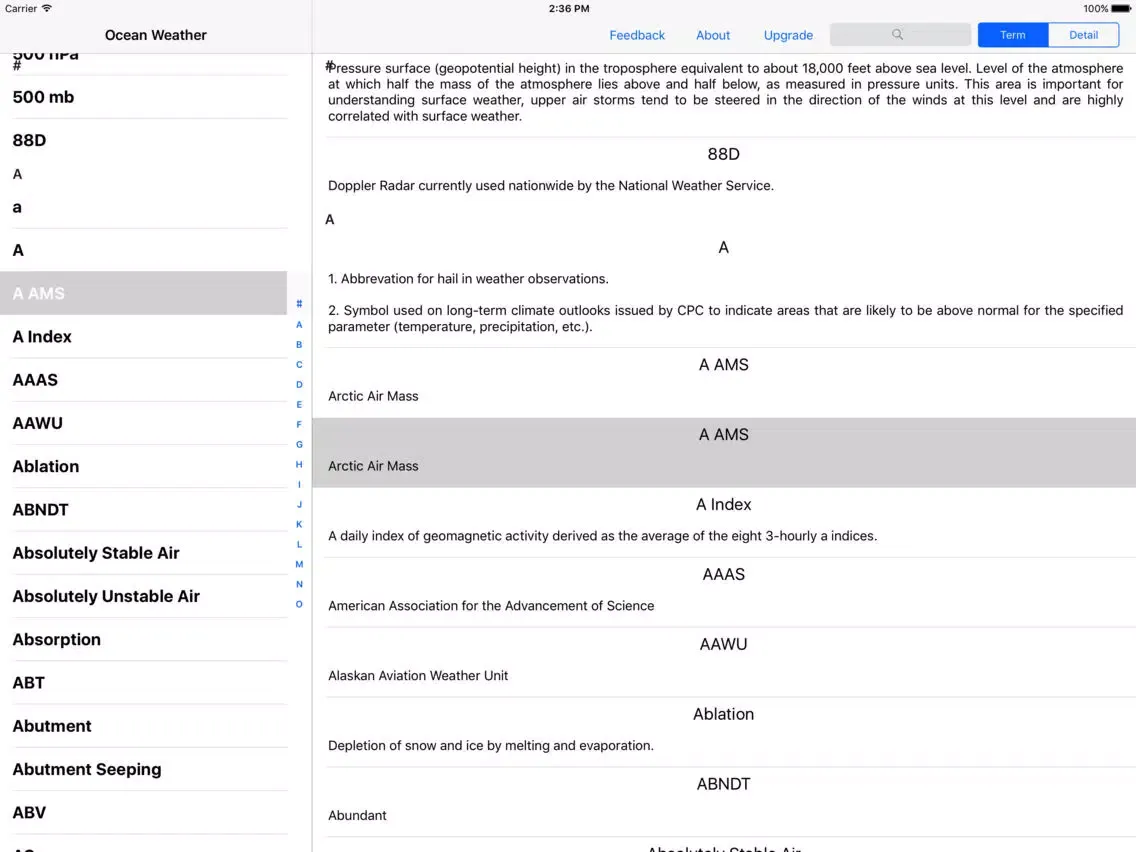Tap the A Index heading in detail pane
1136x852 pixels.
(x=723, y=504)
